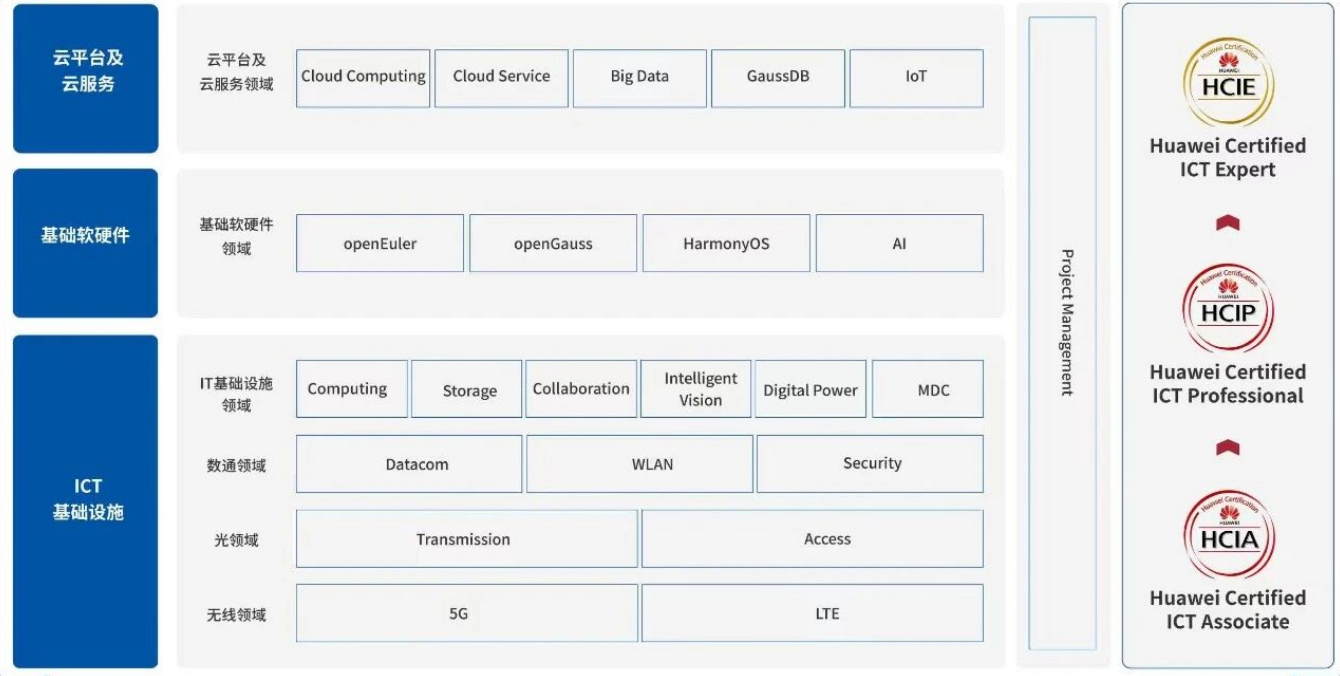
Task: Click the red arrow between HCIE and HCIP
Action: tap(1228, 222)
